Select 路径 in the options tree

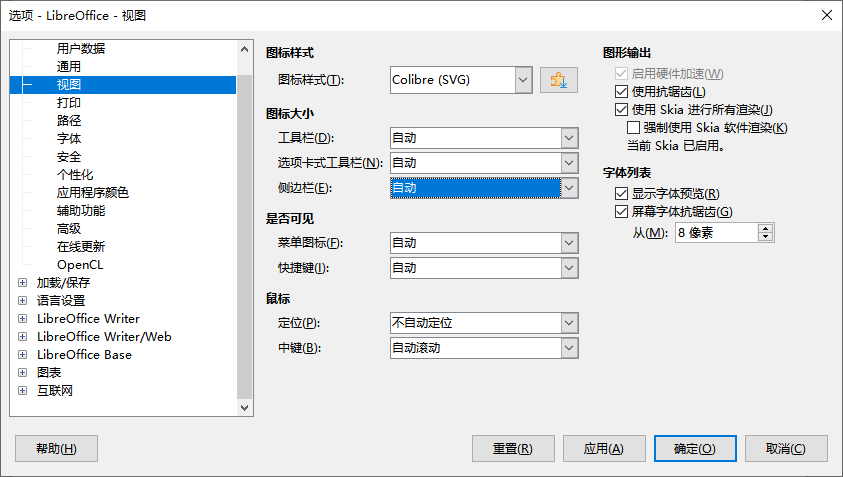(69, 120)
